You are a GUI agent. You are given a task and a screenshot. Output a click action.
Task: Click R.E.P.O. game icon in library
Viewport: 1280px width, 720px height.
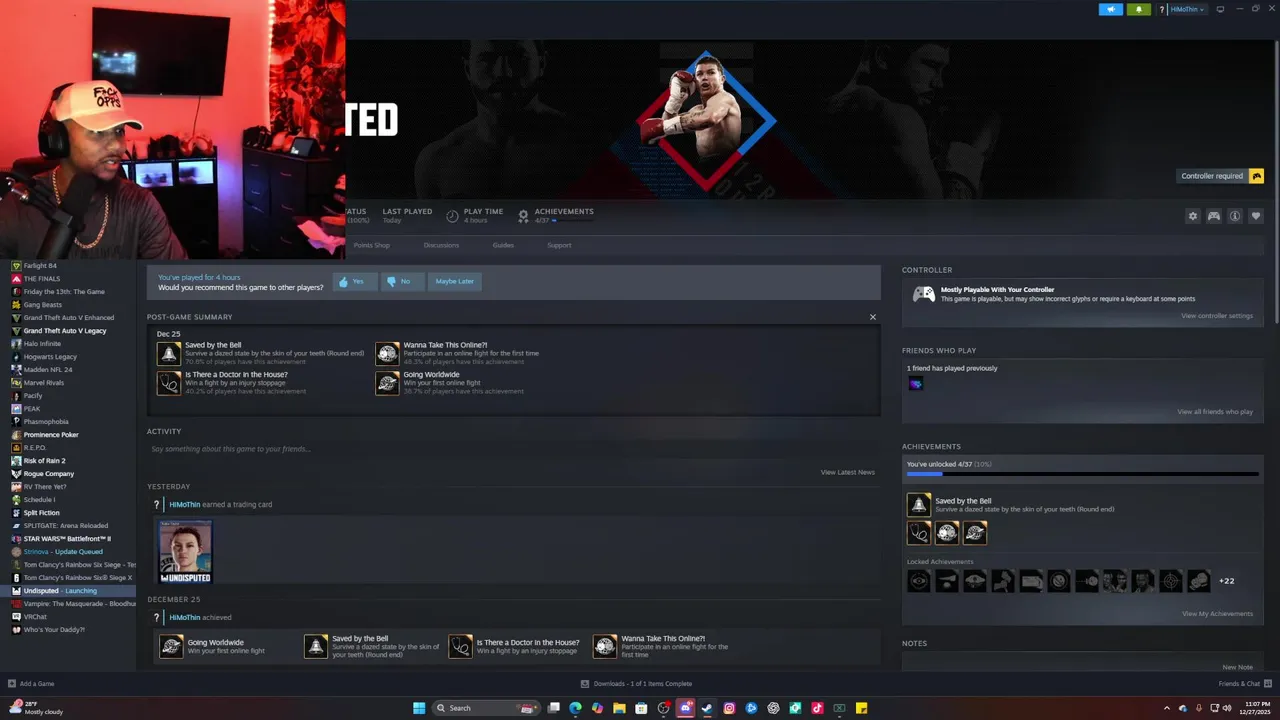click(16, 448)
